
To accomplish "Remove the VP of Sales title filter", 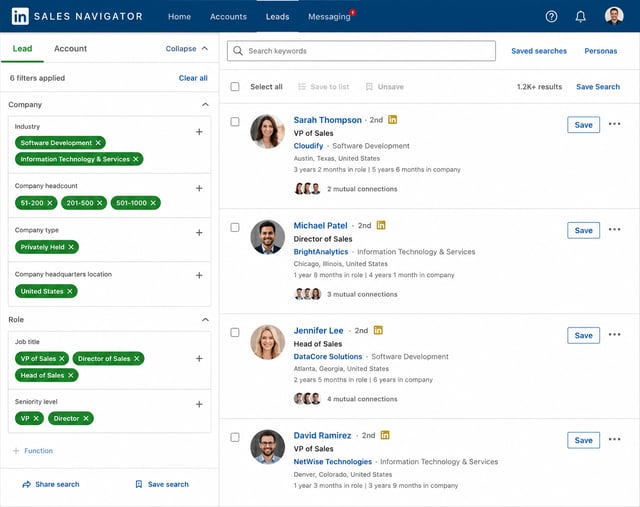I will click(62, 358).
